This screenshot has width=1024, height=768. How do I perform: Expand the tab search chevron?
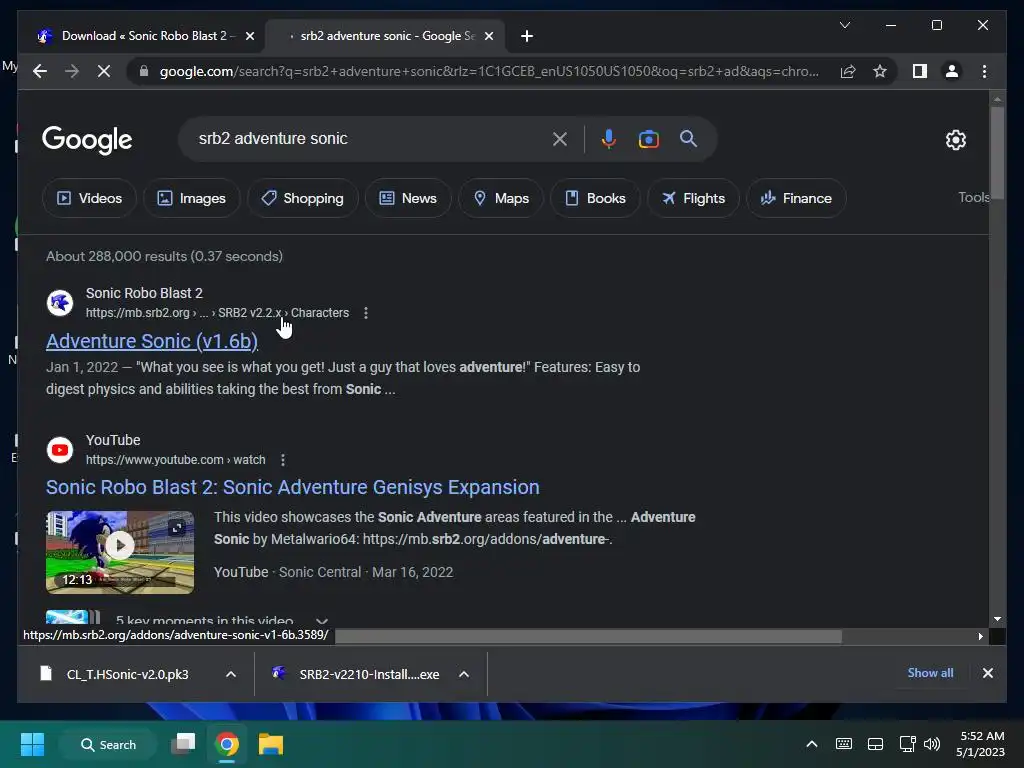pyautogui.click(x=844, y=25)
